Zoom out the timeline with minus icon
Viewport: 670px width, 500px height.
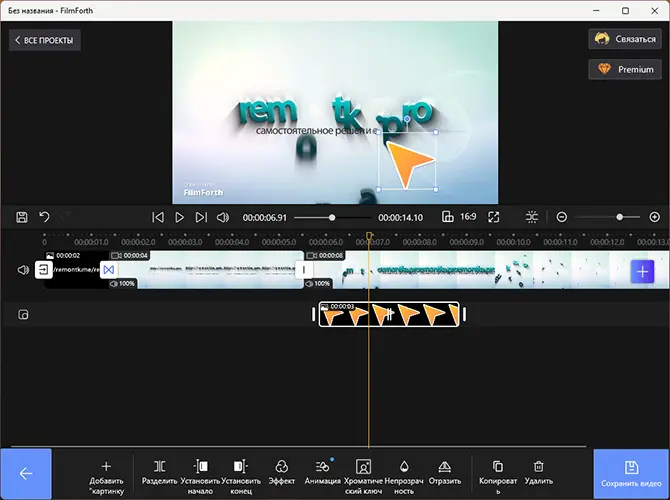coord(561,217)
